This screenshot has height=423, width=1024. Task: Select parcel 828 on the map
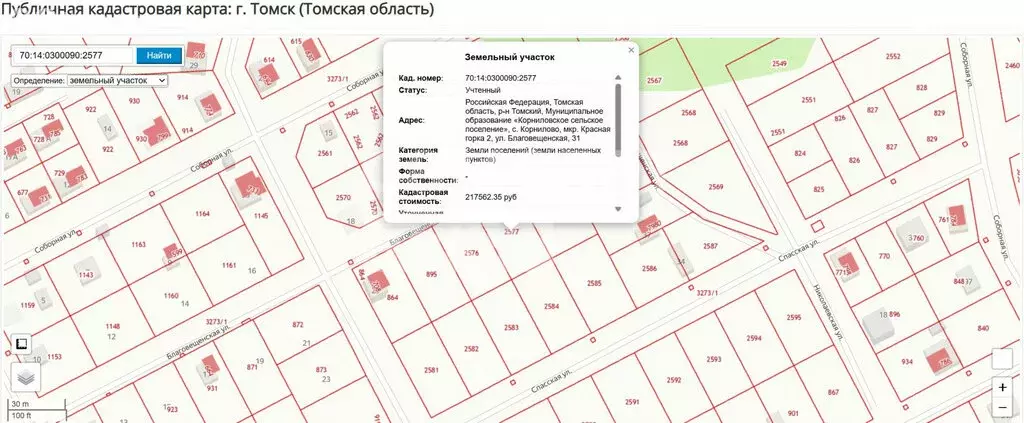(921, 87)
